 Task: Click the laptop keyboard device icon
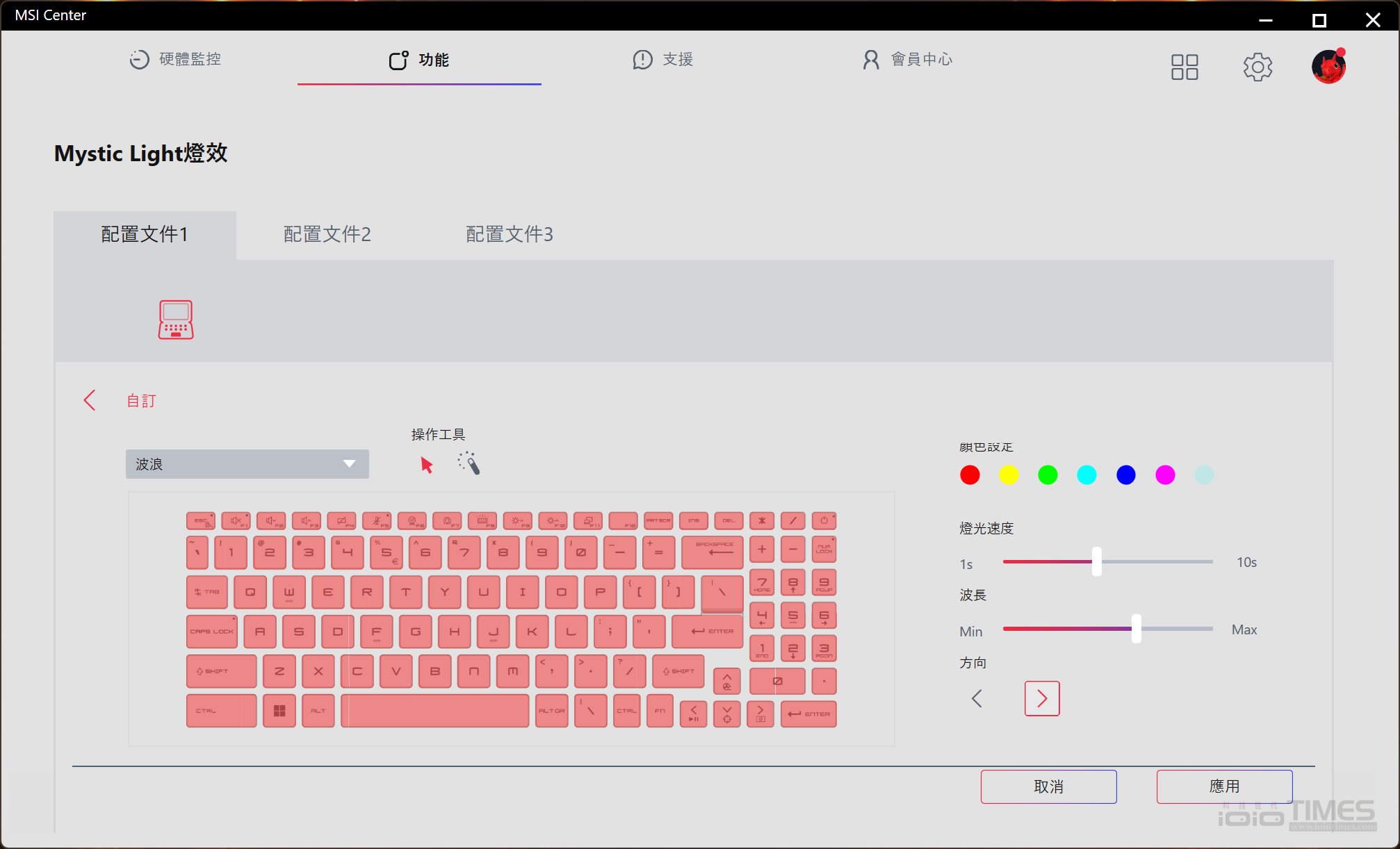[176, 320]
